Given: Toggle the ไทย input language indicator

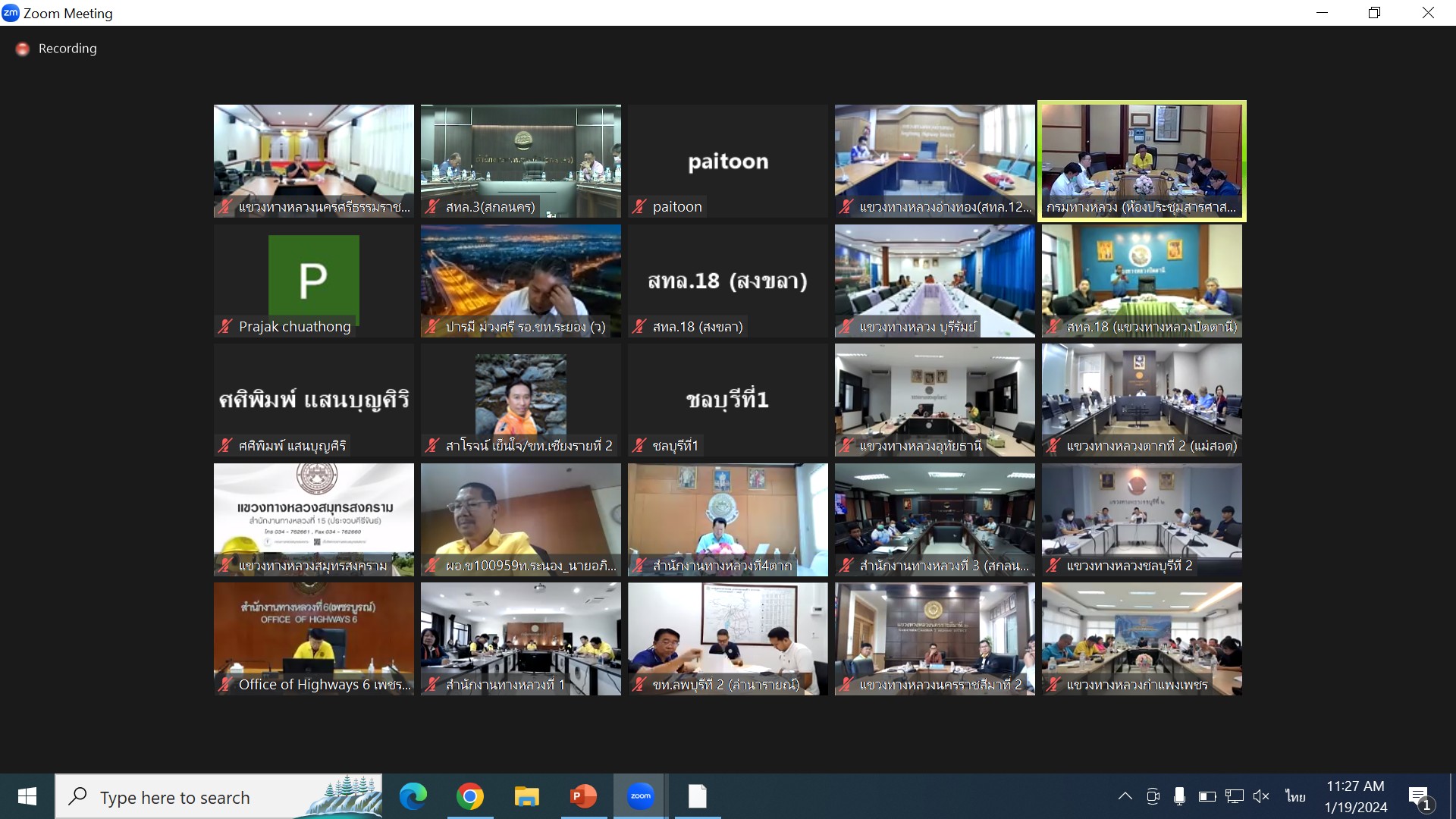Looking at the screenshot, I should click(x=1295, y=796).
